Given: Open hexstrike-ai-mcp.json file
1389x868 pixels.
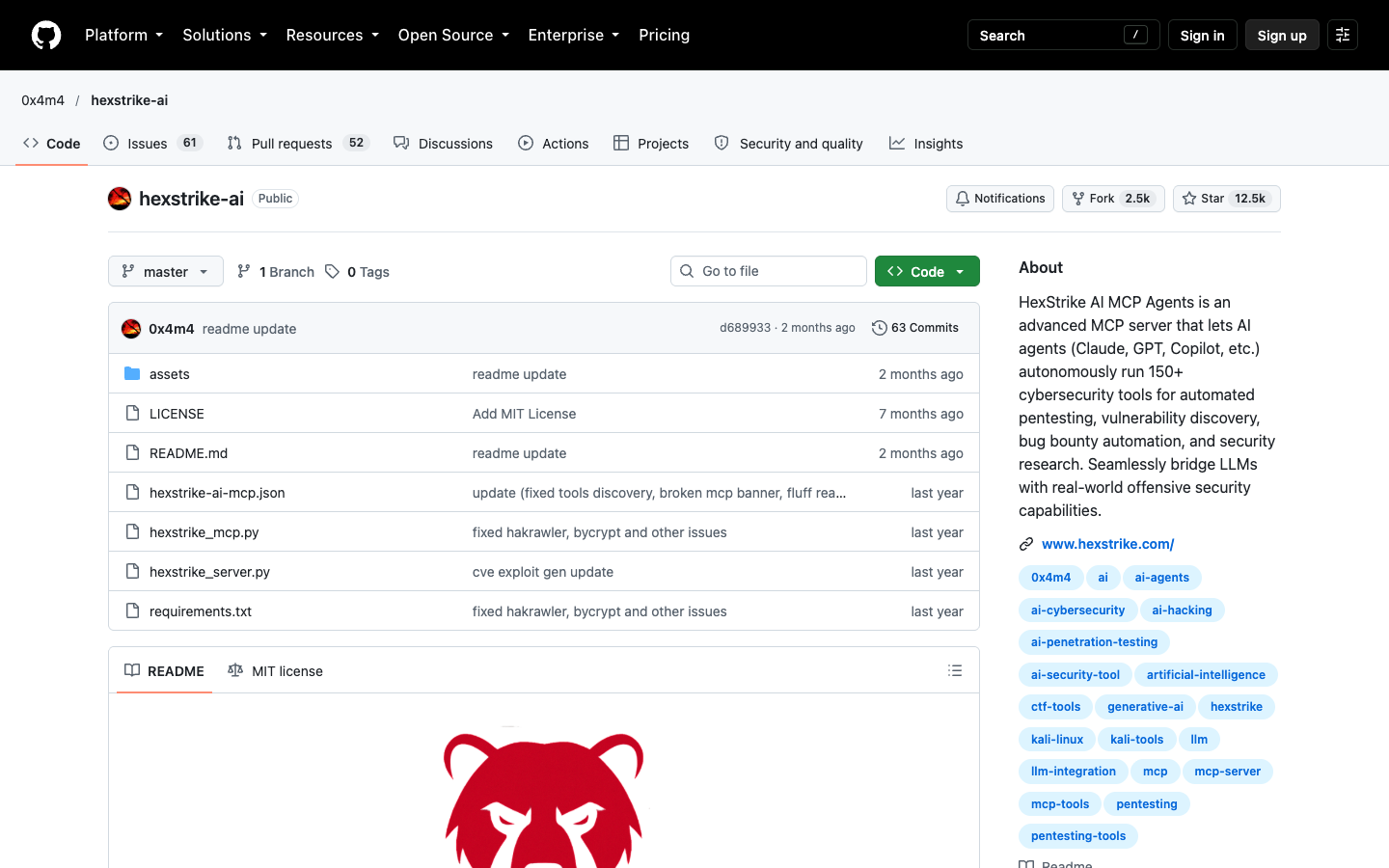Looking at the screenshot, I should coord(217,493).
